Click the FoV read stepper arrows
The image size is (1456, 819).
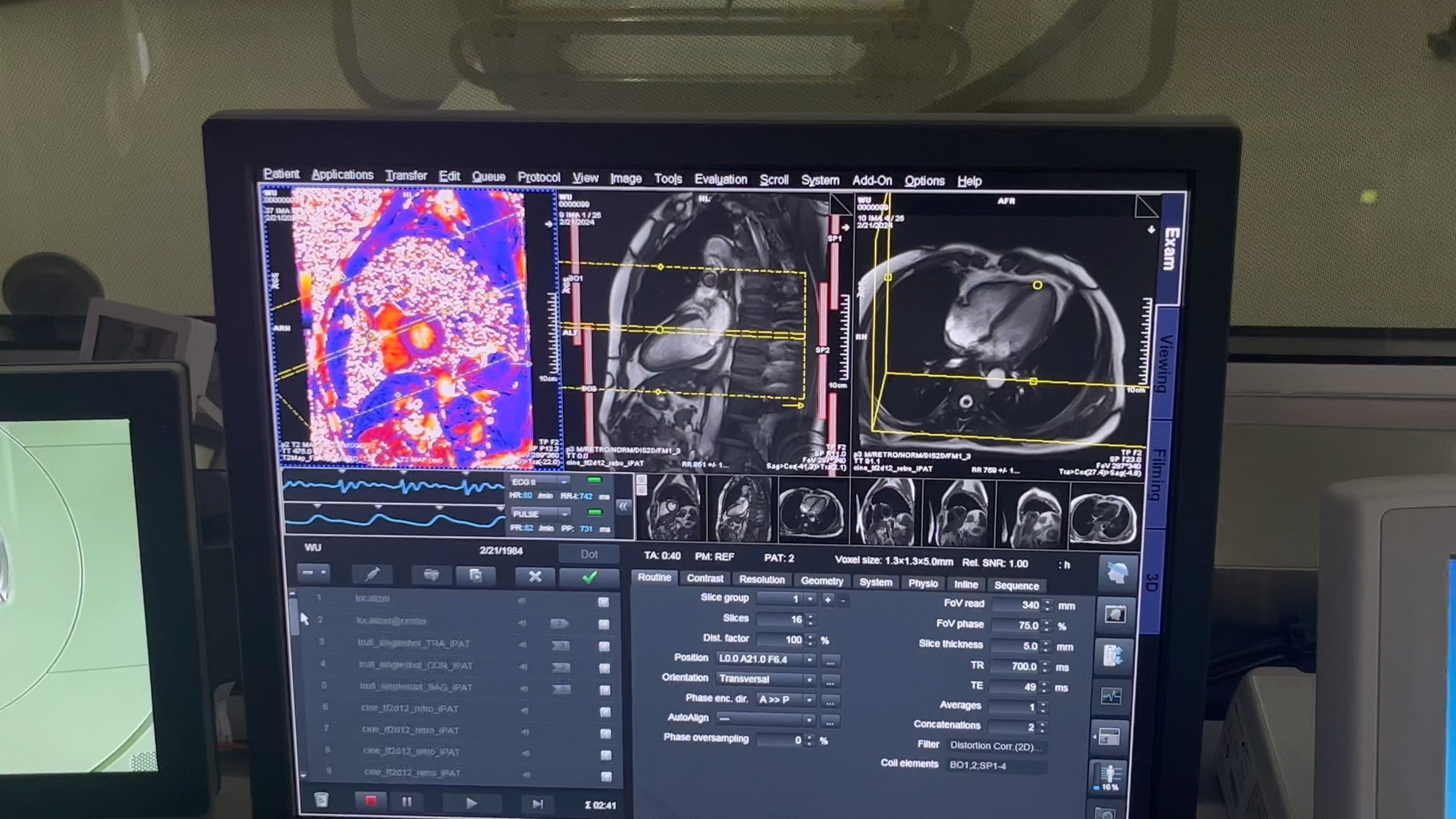click(x=1047, y=606)
